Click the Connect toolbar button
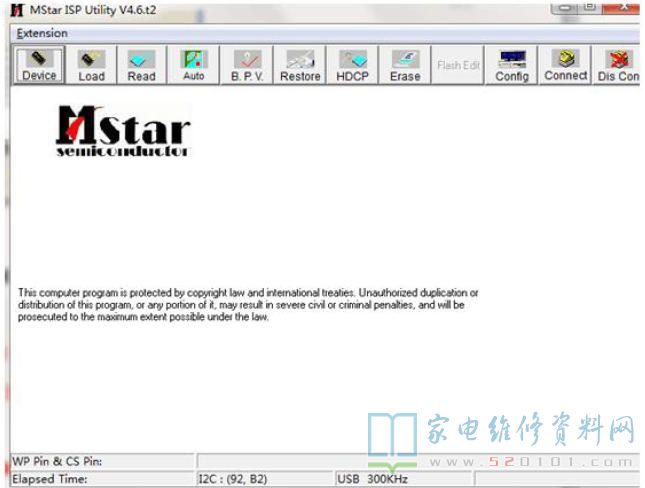This screenshot has height=488, width=645. (x=566, y=65)
